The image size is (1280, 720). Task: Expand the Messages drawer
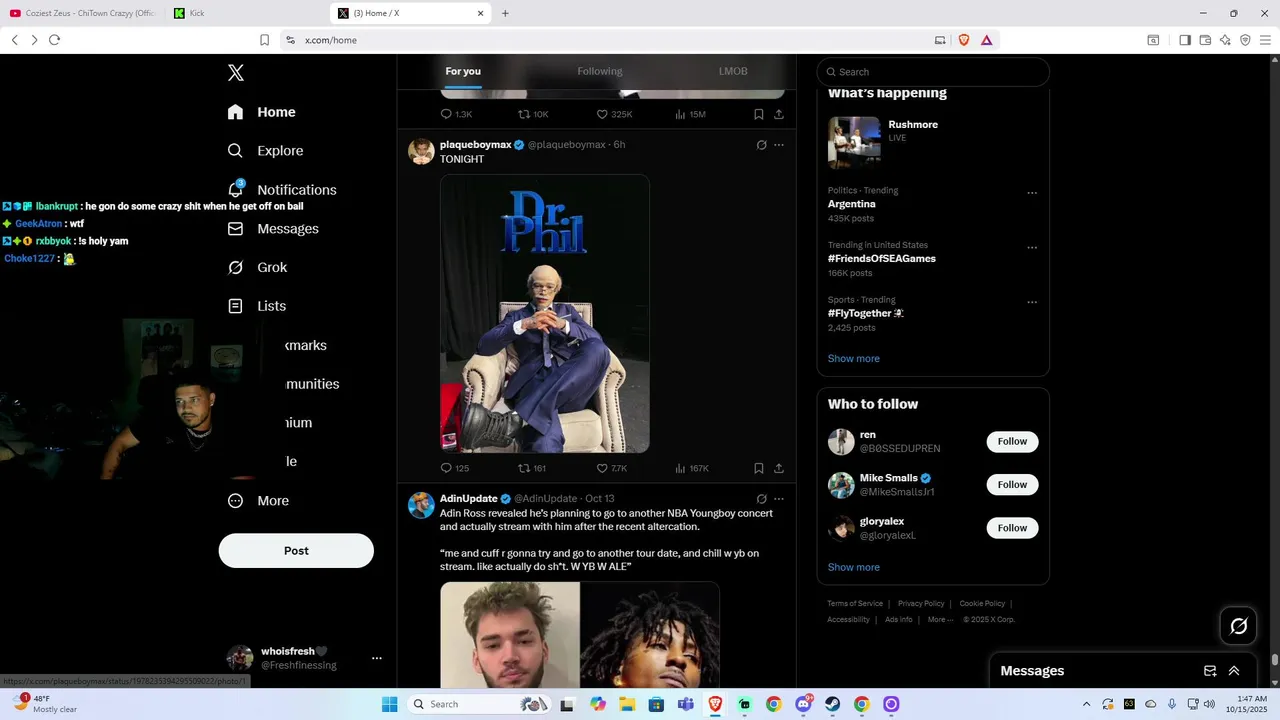coord(1234,671)
